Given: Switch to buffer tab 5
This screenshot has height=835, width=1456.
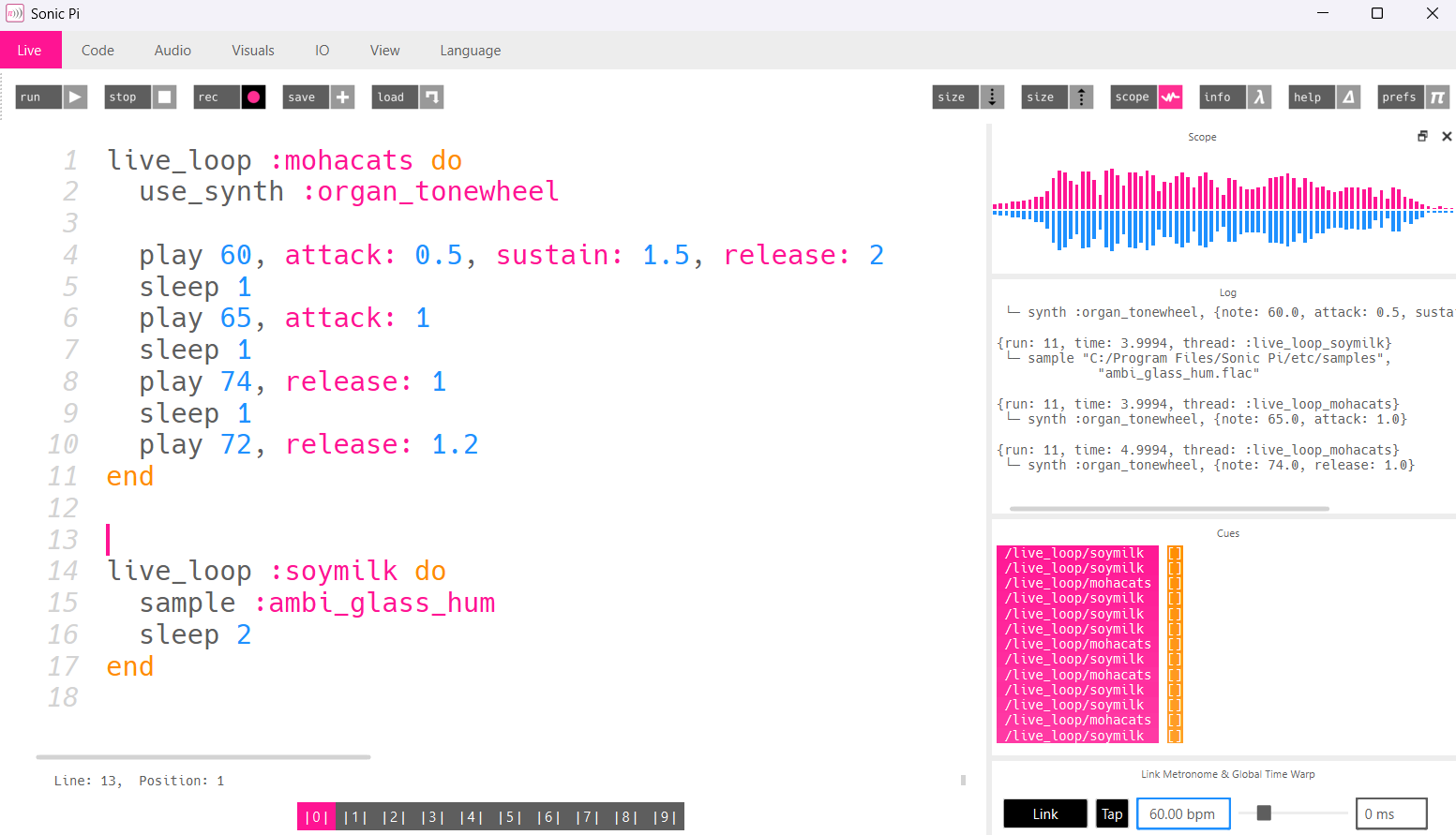Looking at the screenshot, I should click(x=509, y=816).
